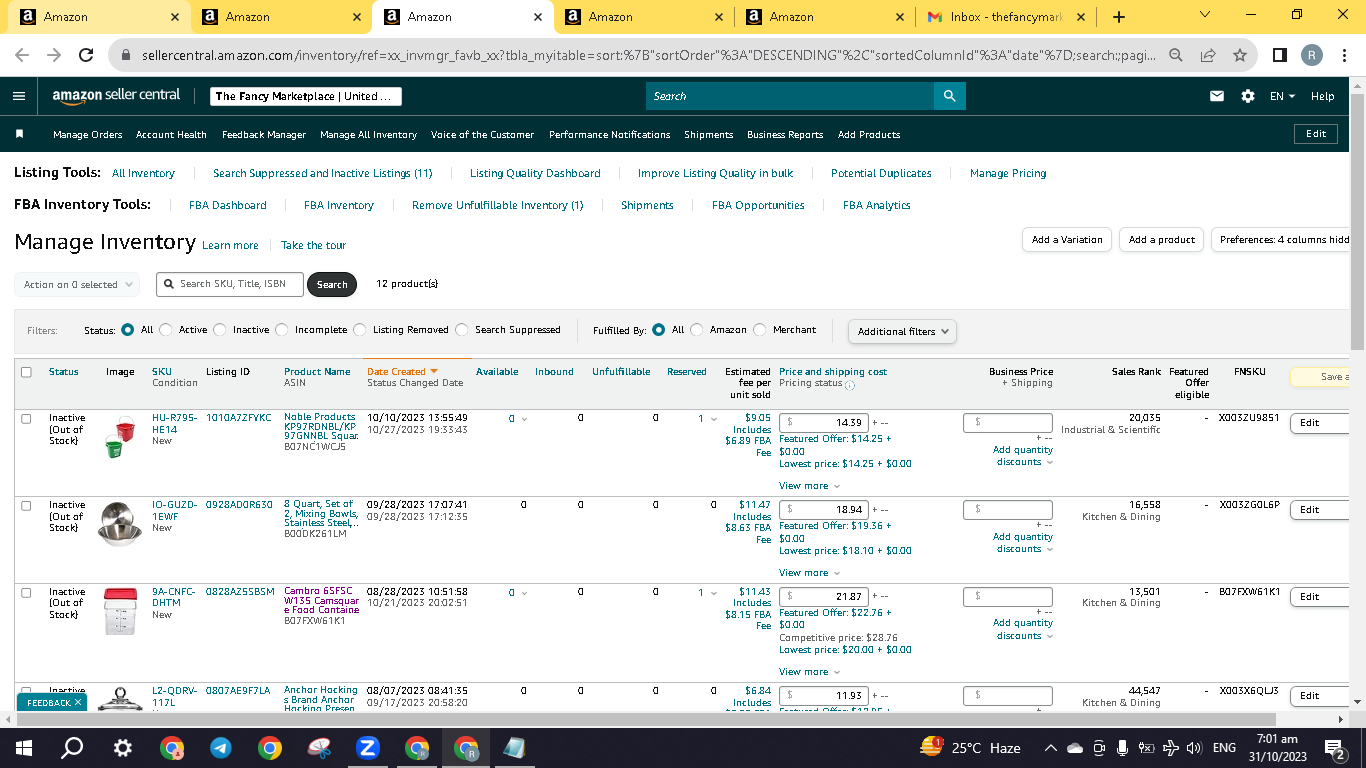Image resolution: width=1366 pixels, height=768 pixels.
Task: Open the Windows notification center
Action: point(1333,748)
